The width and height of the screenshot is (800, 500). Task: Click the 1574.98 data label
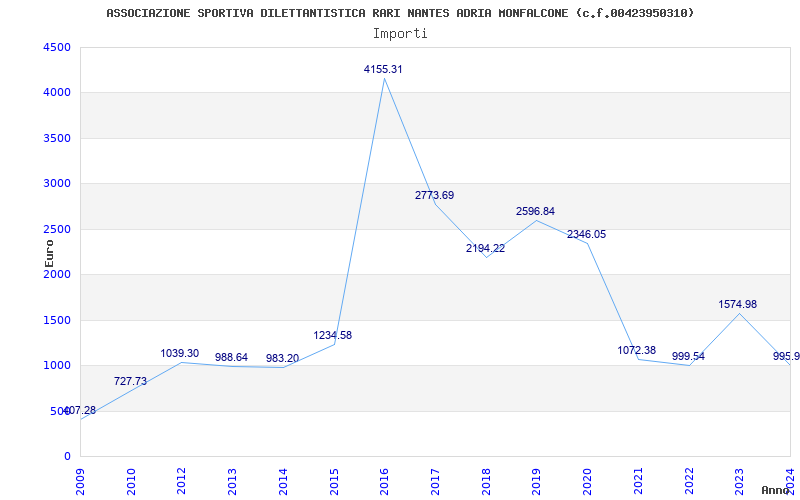738,305
